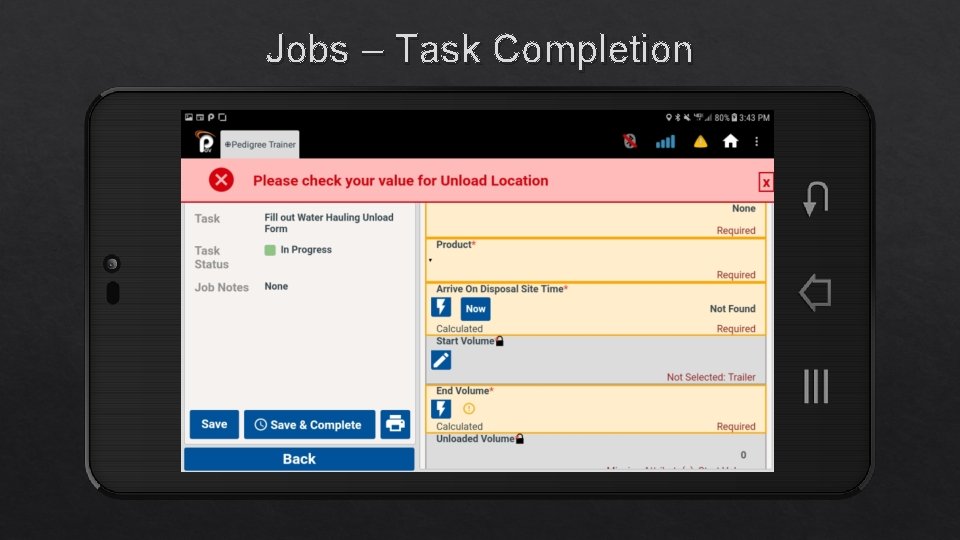Go to home via the house icon
Screen dimensions: 960x540
(730, 141)
